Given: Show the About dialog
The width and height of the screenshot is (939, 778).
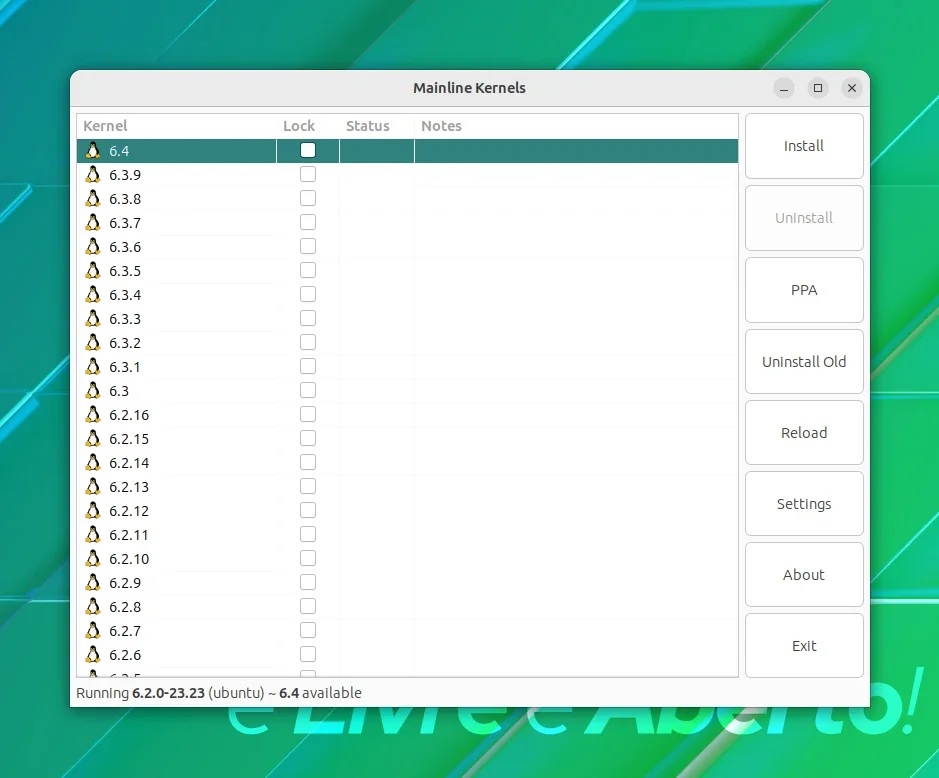Looking at the screenshot, I should [x=804, y=574].
